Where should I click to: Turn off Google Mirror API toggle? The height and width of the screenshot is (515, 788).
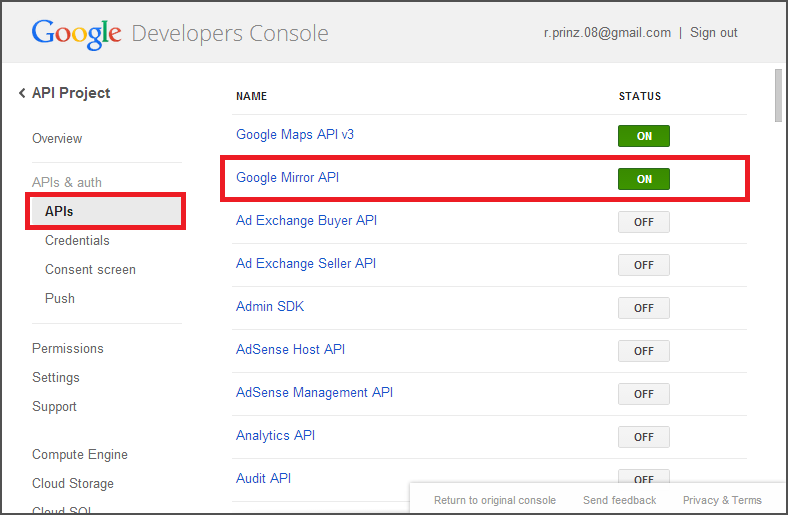point(644,179)
